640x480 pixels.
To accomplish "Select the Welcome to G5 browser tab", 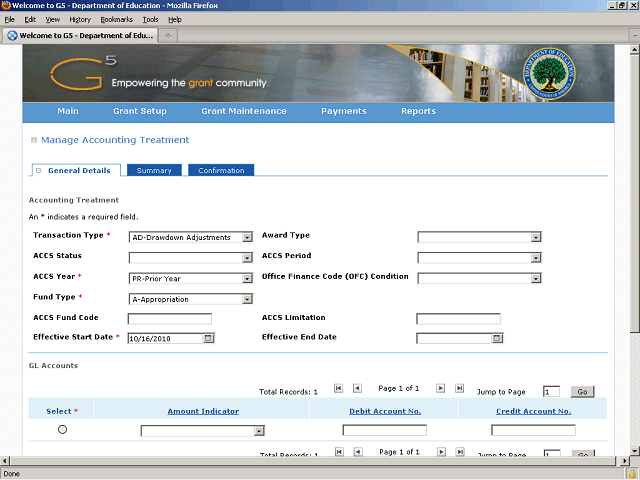I will click(80, 36).
